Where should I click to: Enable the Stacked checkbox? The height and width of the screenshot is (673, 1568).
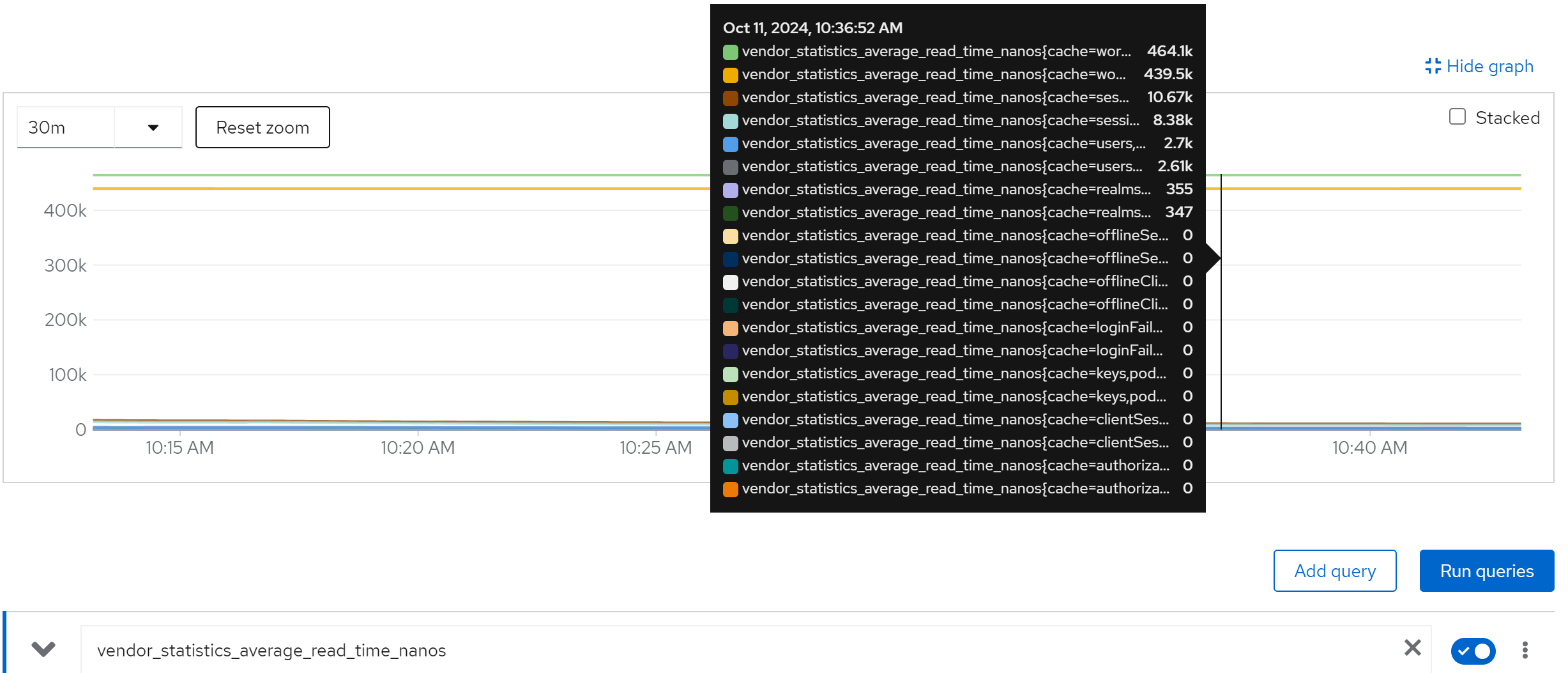(x=1457, y=117)
